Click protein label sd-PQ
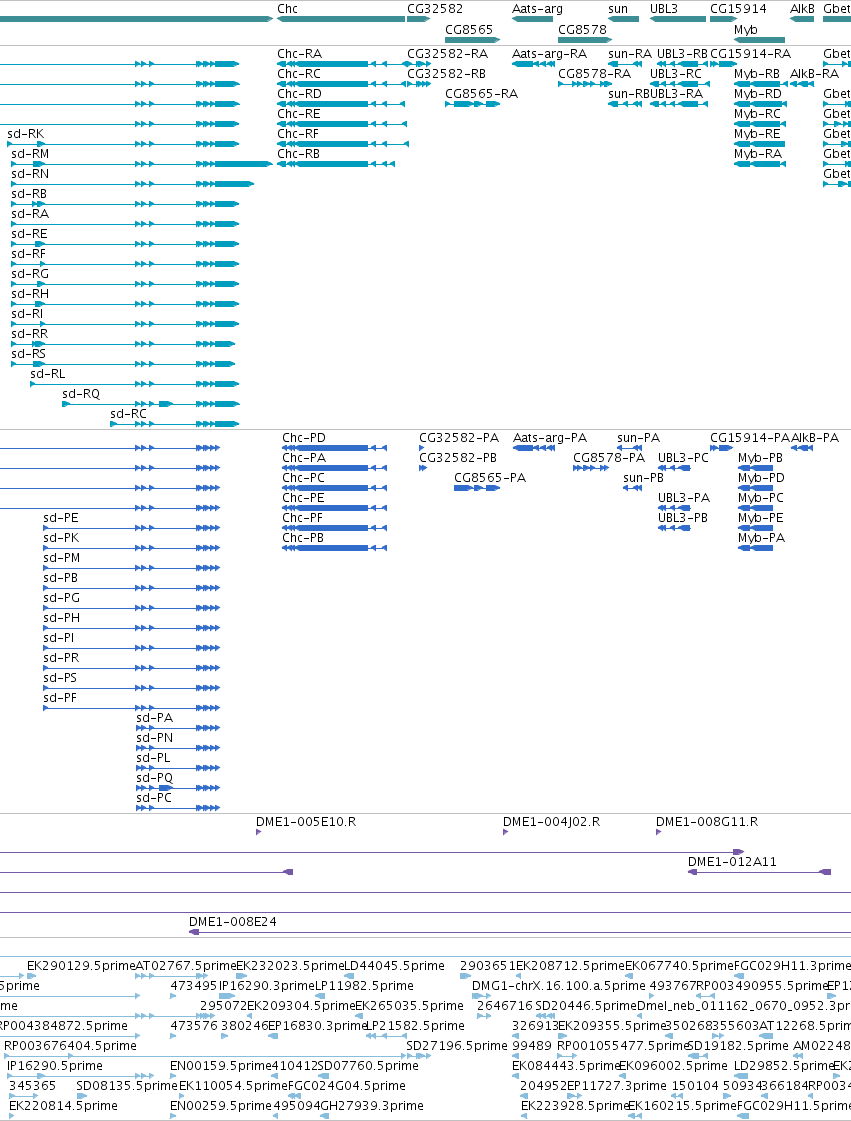 pos(154,778)
